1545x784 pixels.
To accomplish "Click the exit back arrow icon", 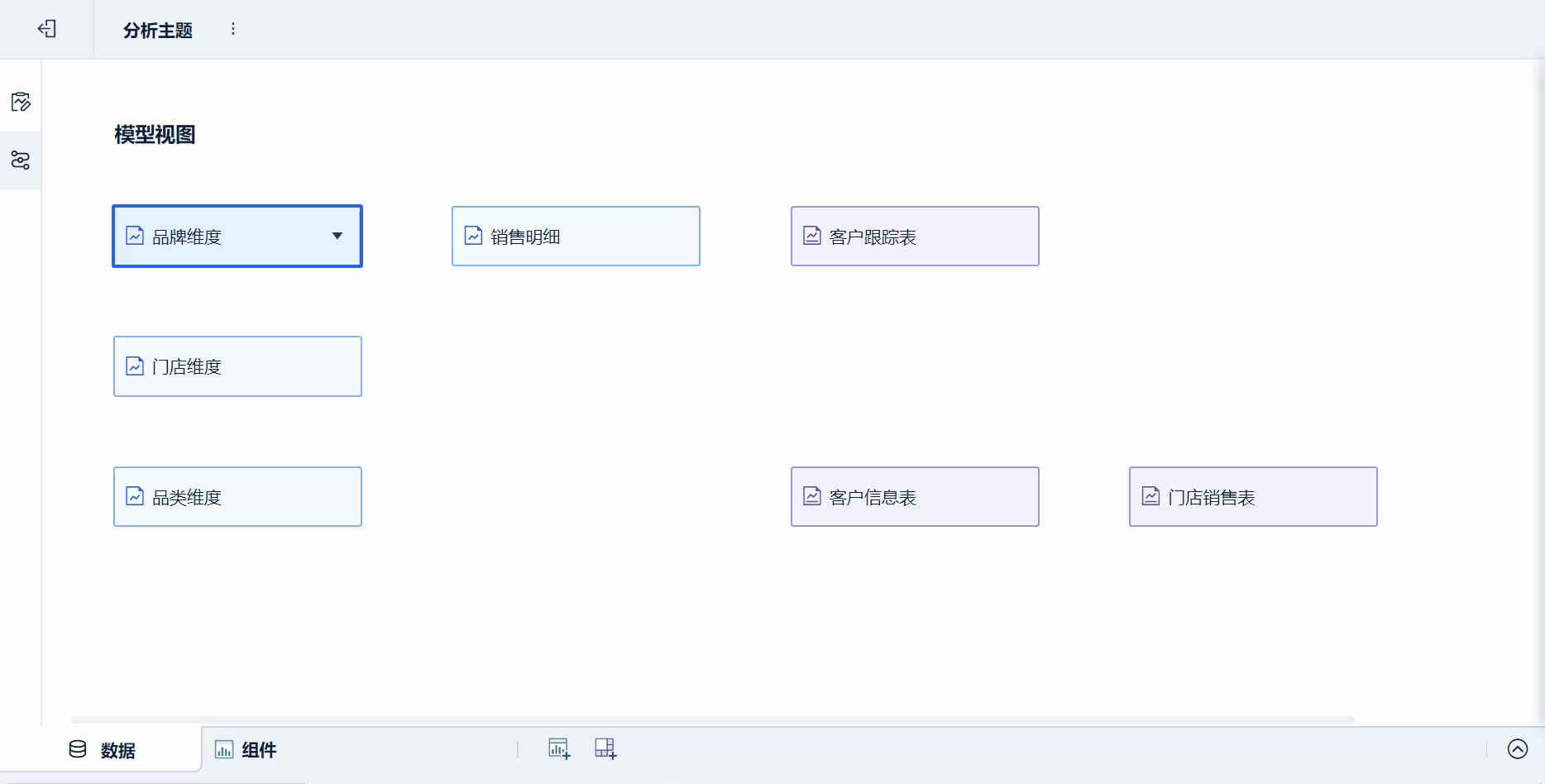I will tap(47, 29).
